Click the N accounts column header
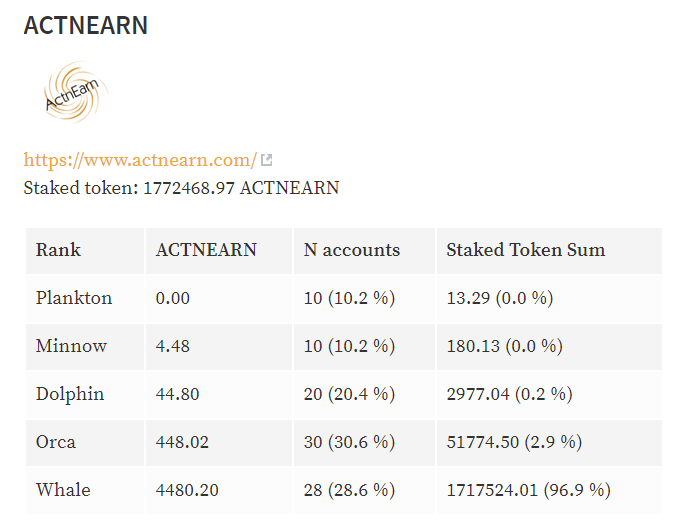 (x=351, y=250)
